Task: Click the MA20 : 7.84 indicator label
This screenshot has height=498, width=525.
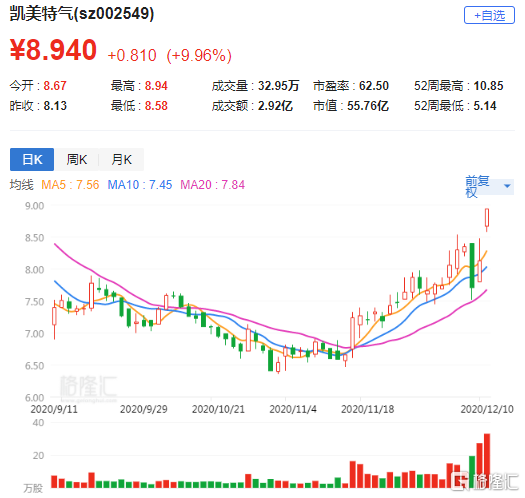Action: pyautogui.click(x=213, y=185)
